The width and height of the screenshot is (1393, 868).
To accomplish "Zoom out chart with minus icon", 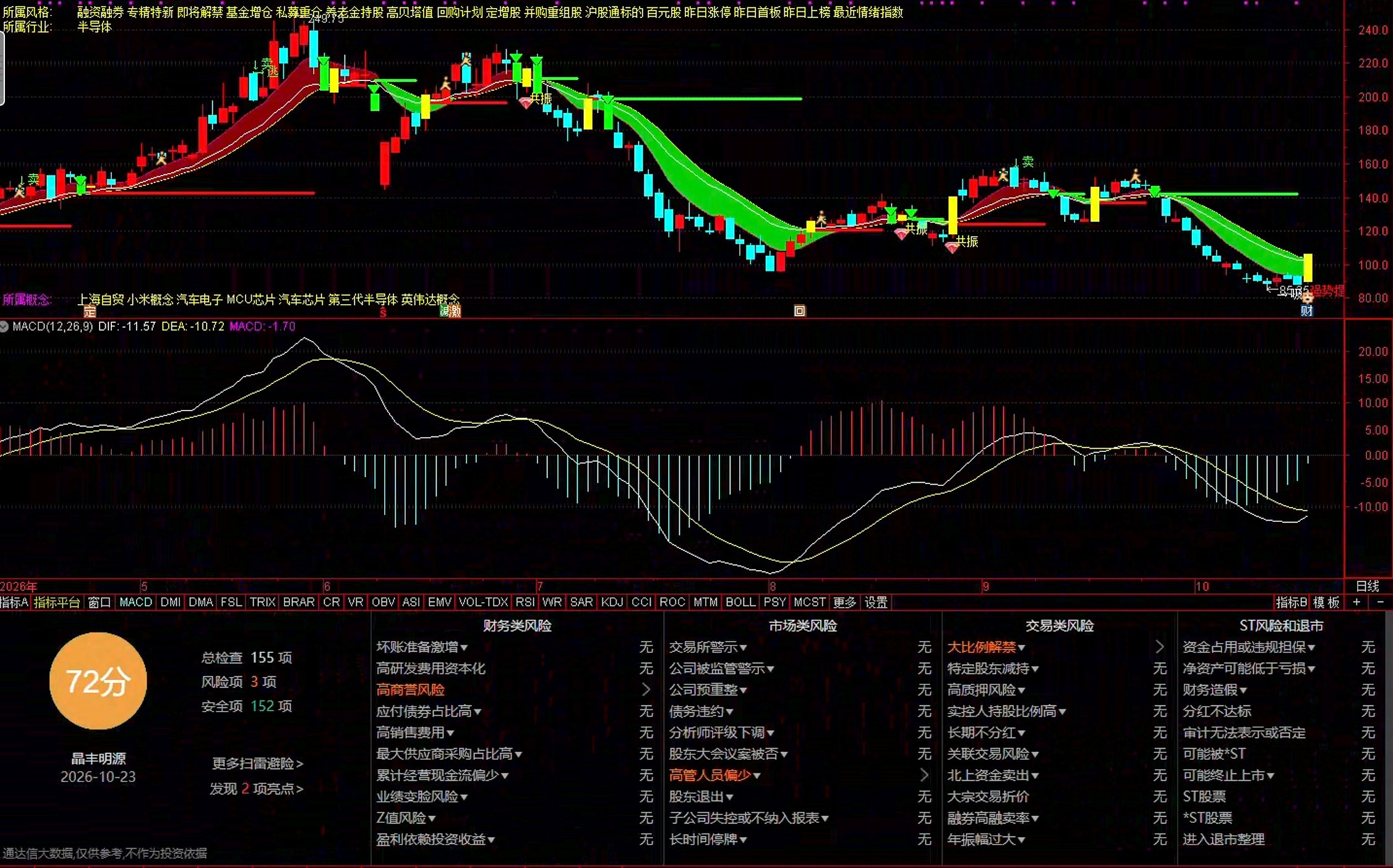I will coord(1380,602).
